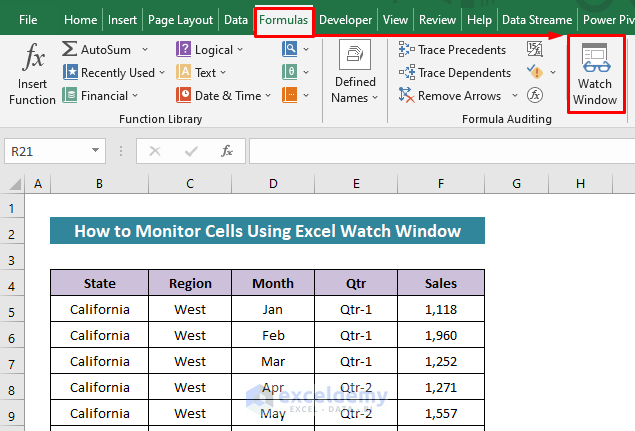635x431 pixels.
Task: Open the Developer tab
Action: pos(345,19)
